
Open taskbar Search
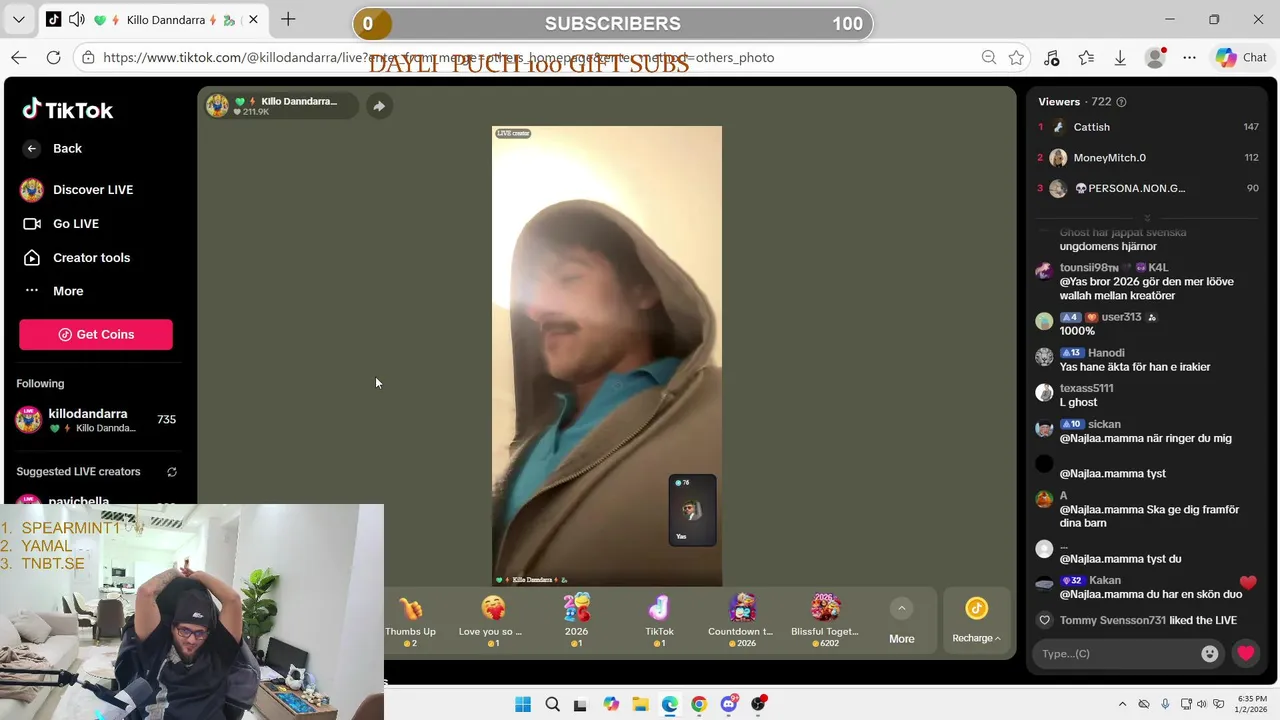pos(552,704)
